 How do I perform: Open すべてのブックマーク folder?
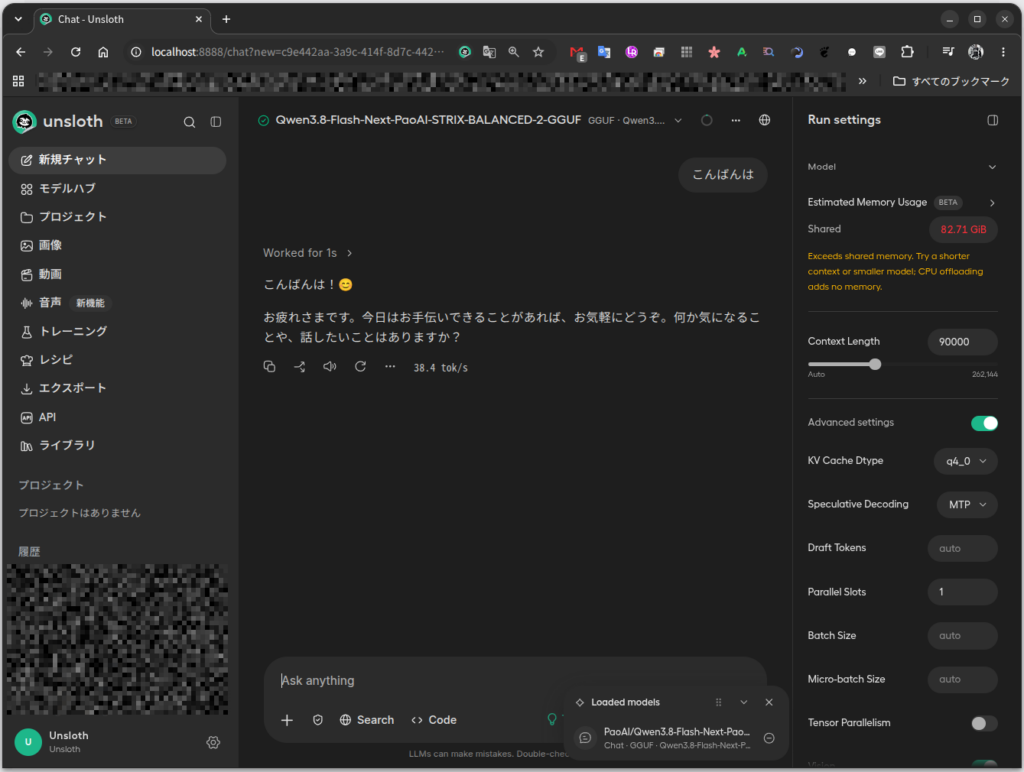[952, 81]
